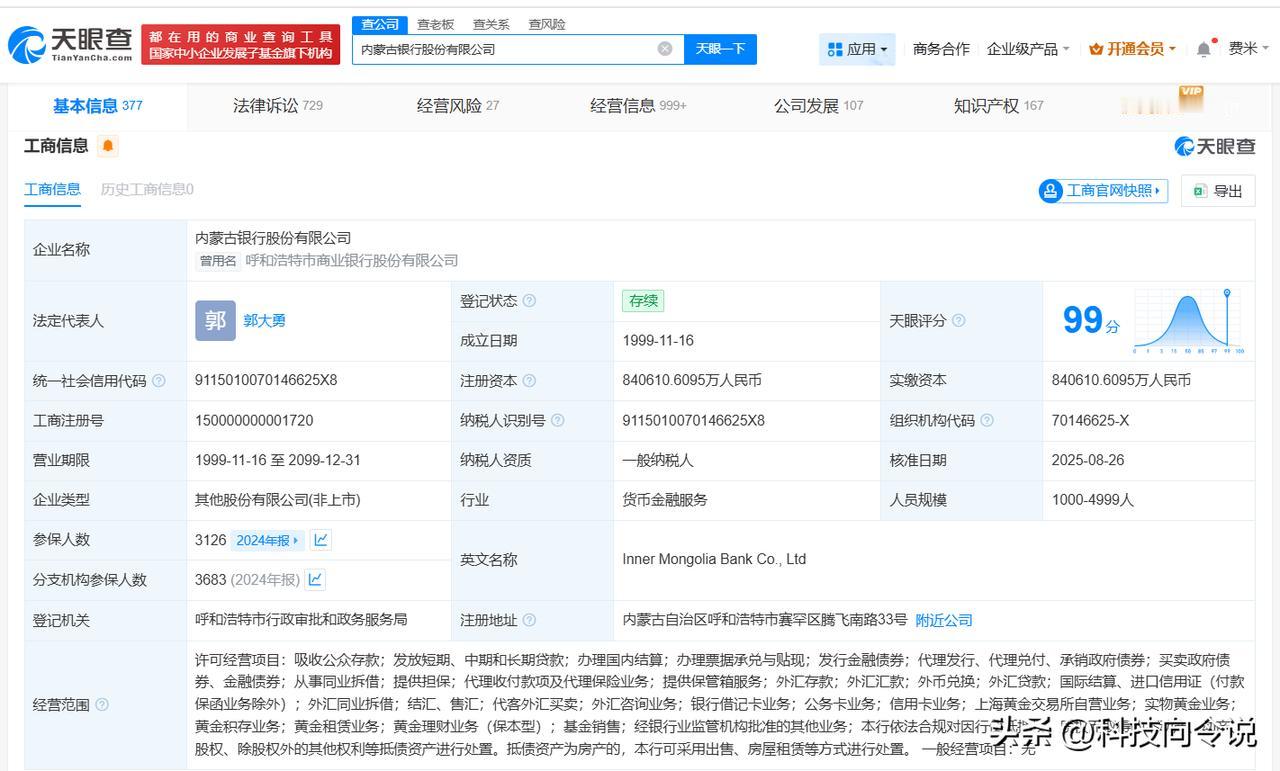Select the 历史工商信息 sub-tab
Image resolution: width=1280 pixels, height=771 pixels.
pyautogui.click(x=147, y=189)
